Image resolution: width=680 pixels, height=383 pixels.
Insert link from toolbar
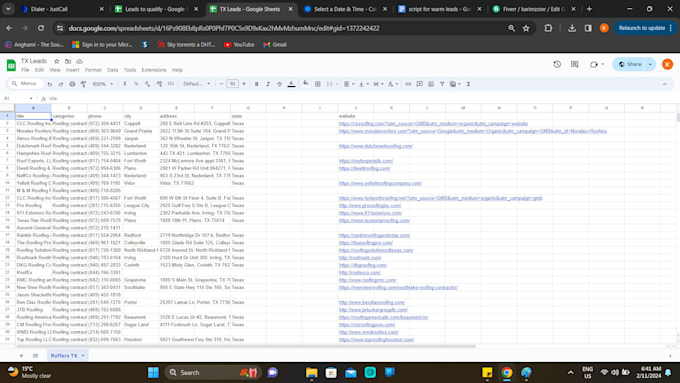pyautogui.click(x=408, y=84)
